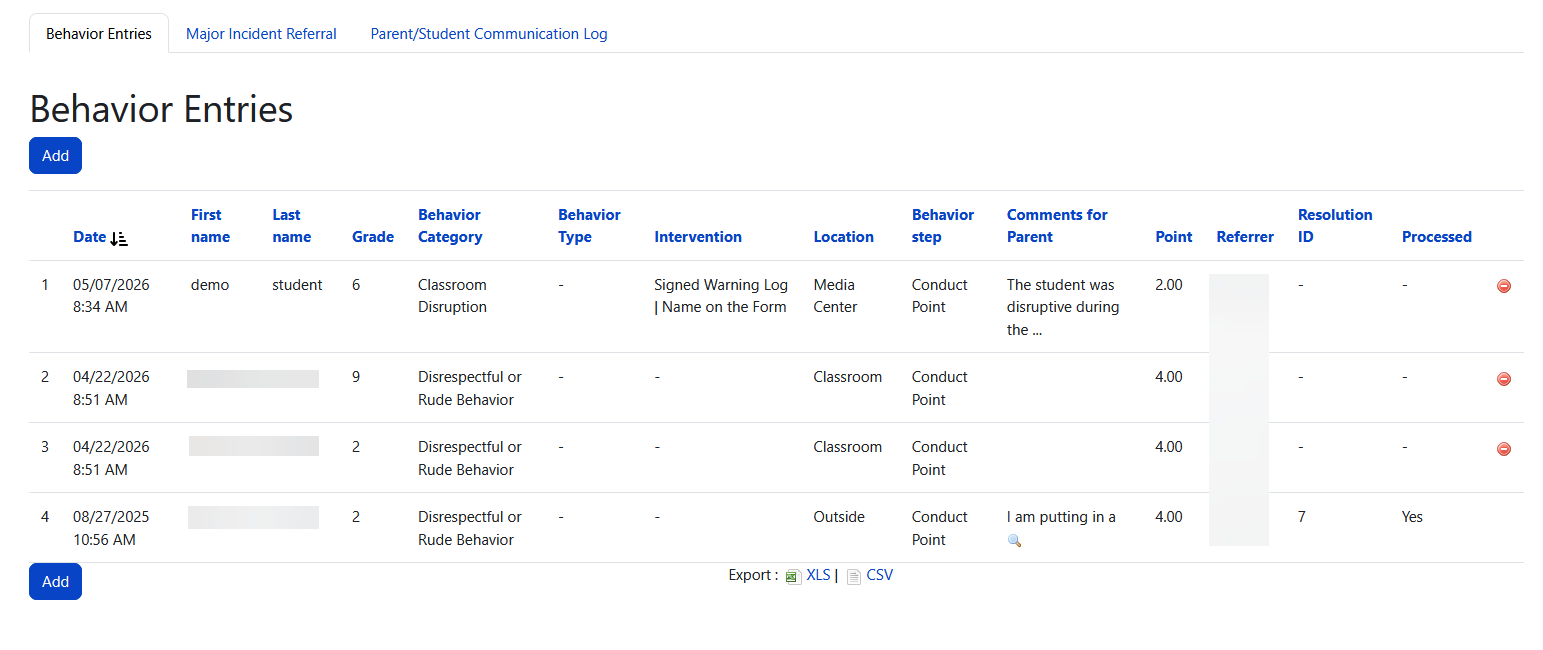Sort by First name header
This screenshot has height=650, width=1543.
click(x=210, y=226)
